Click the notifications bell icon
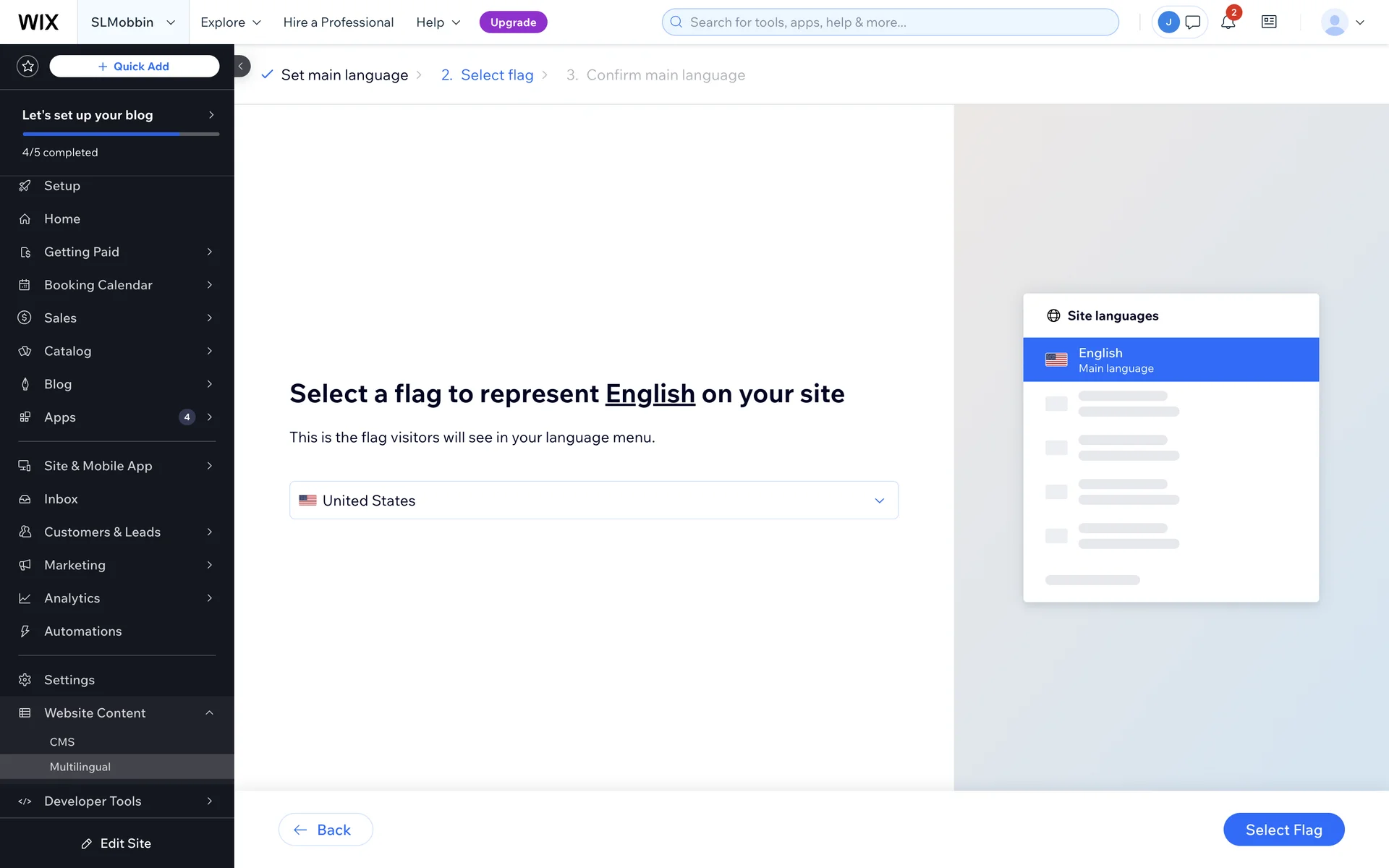 click(x=1228, y=22)
